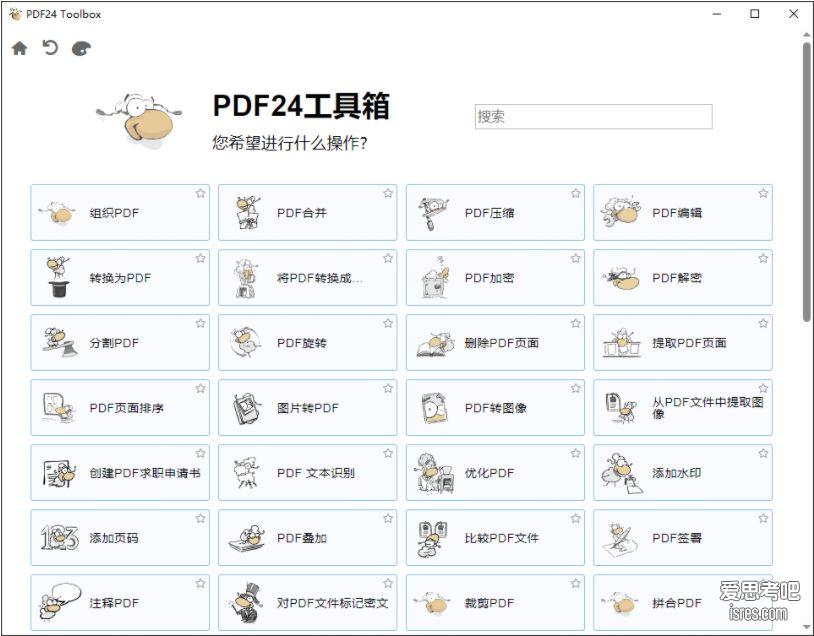Launch the PDF编辑 tool
Screen dimensions: 814x636
[683, 212]
